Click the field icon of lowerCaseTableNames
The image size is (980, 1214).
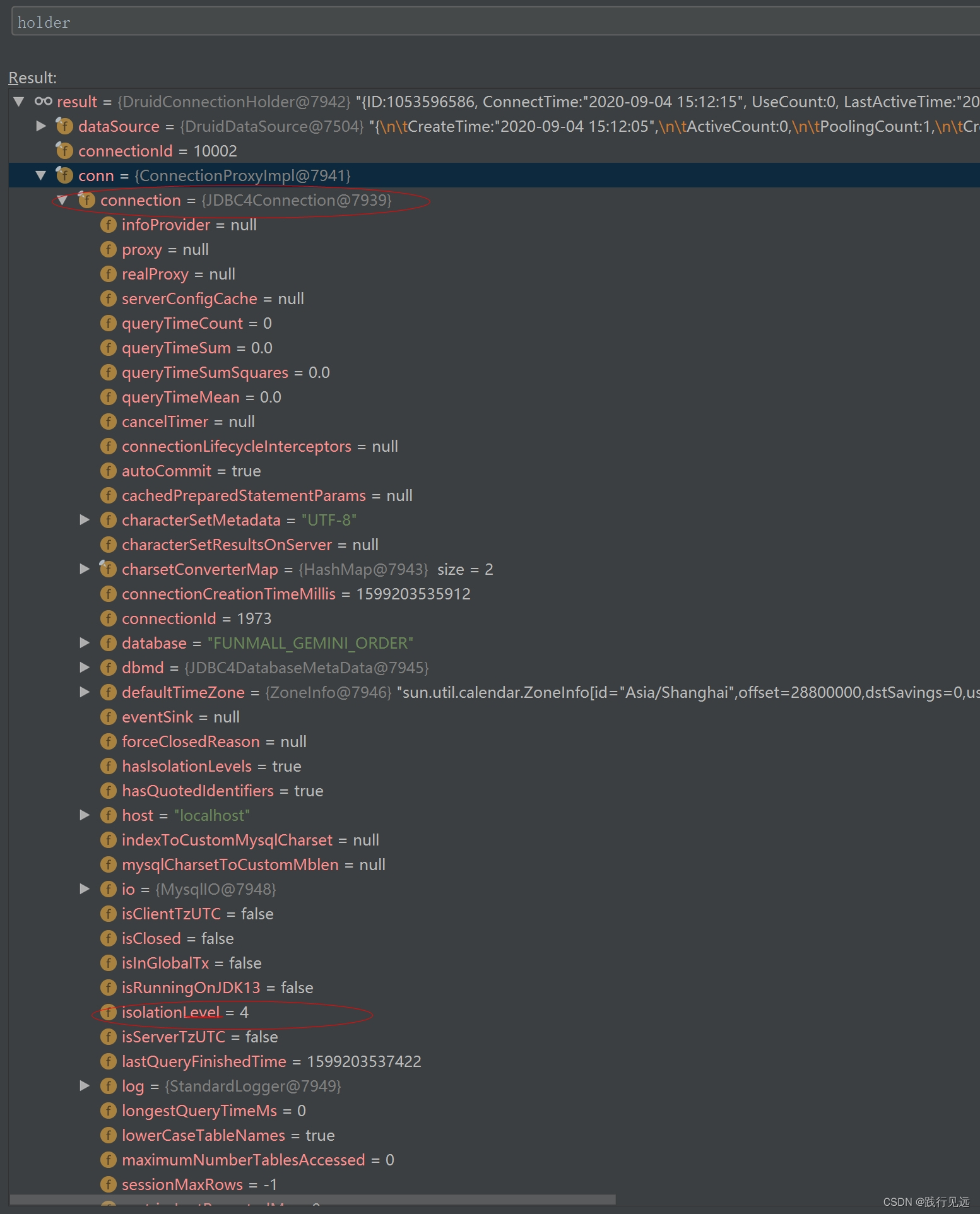click(x=109, y=1135)
